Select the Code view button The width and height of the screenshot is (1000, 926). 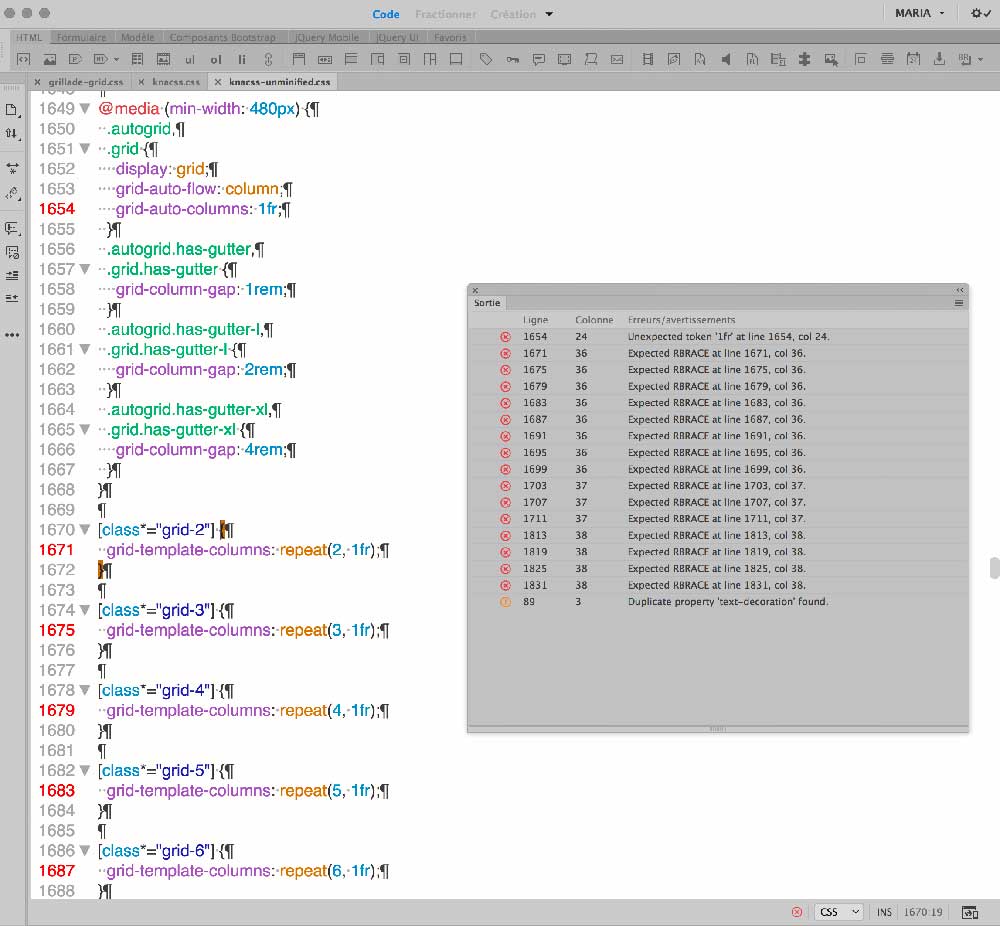pyautogui.click(x=386, y=14)
